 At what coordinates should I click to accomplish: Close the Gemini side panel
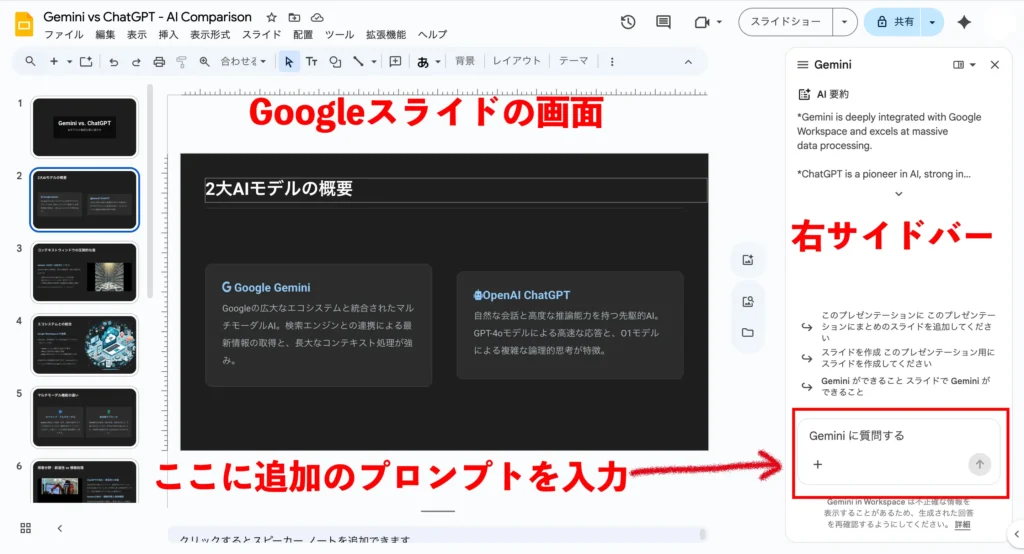(995, 65)
